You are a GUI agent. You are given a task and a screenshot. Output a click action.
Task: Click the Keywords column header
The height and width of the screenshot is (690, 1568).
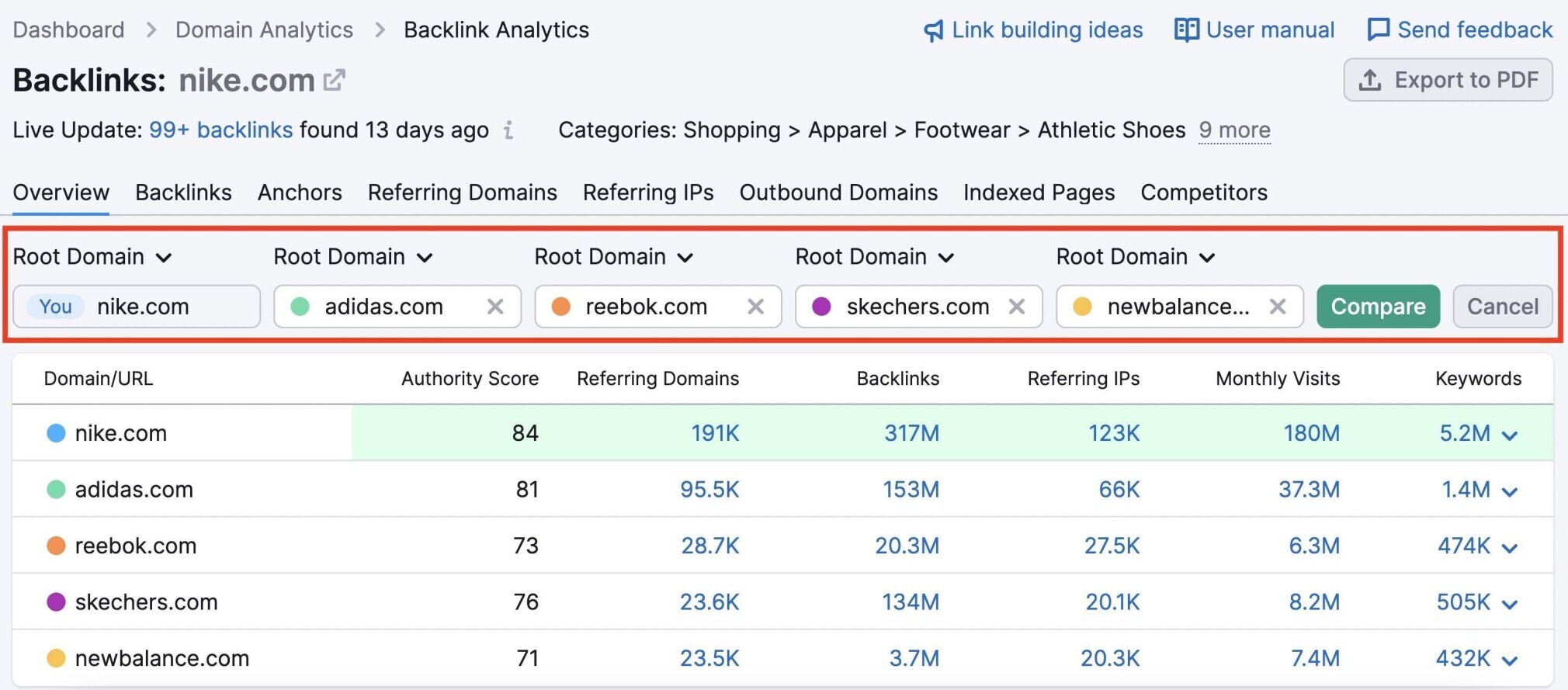[x=1478, y=379]
